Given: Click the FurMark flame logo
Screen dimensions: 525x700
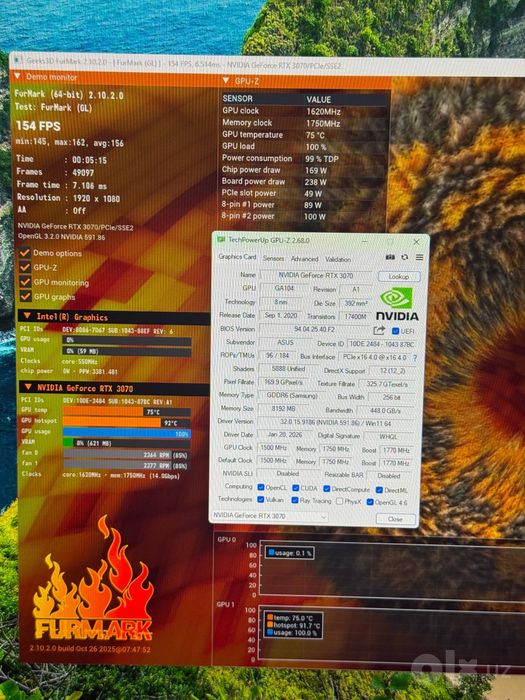Looking at the screenshot, I should [x=93, y=578].
